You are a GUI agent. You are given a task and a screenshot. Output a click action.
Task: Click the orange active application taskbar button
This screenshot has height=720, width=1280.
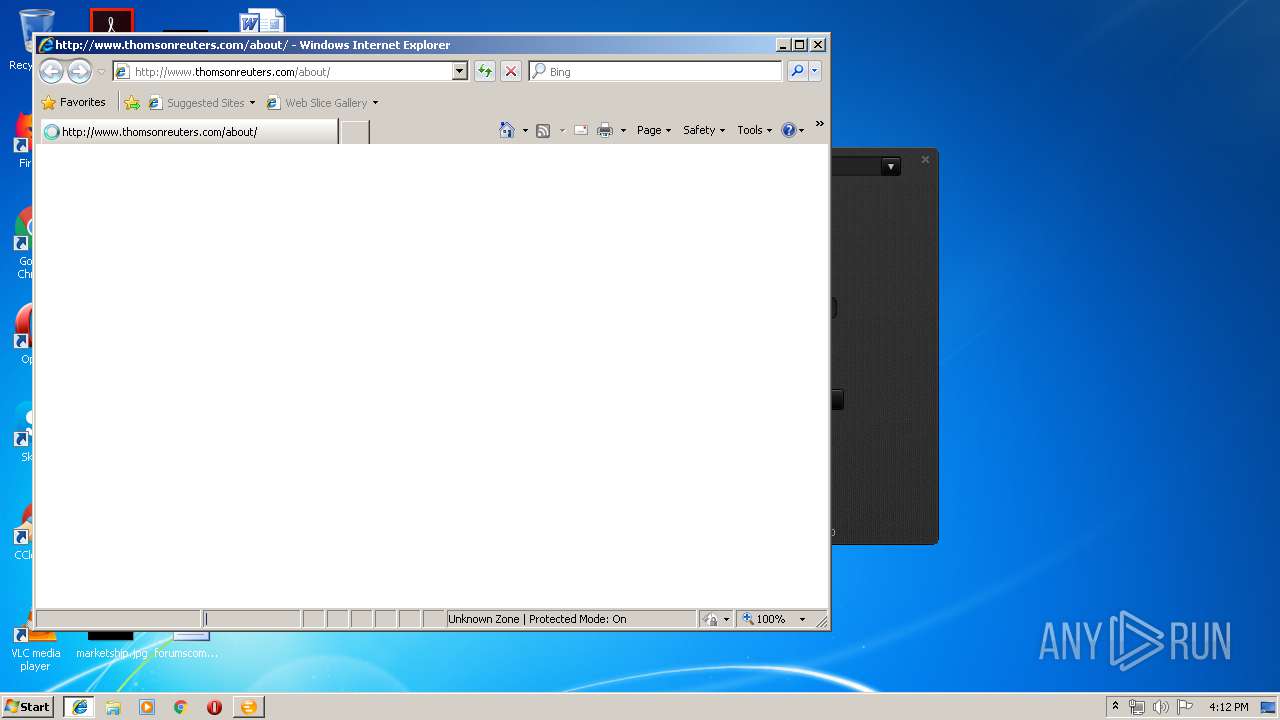(x=248, y=706)
